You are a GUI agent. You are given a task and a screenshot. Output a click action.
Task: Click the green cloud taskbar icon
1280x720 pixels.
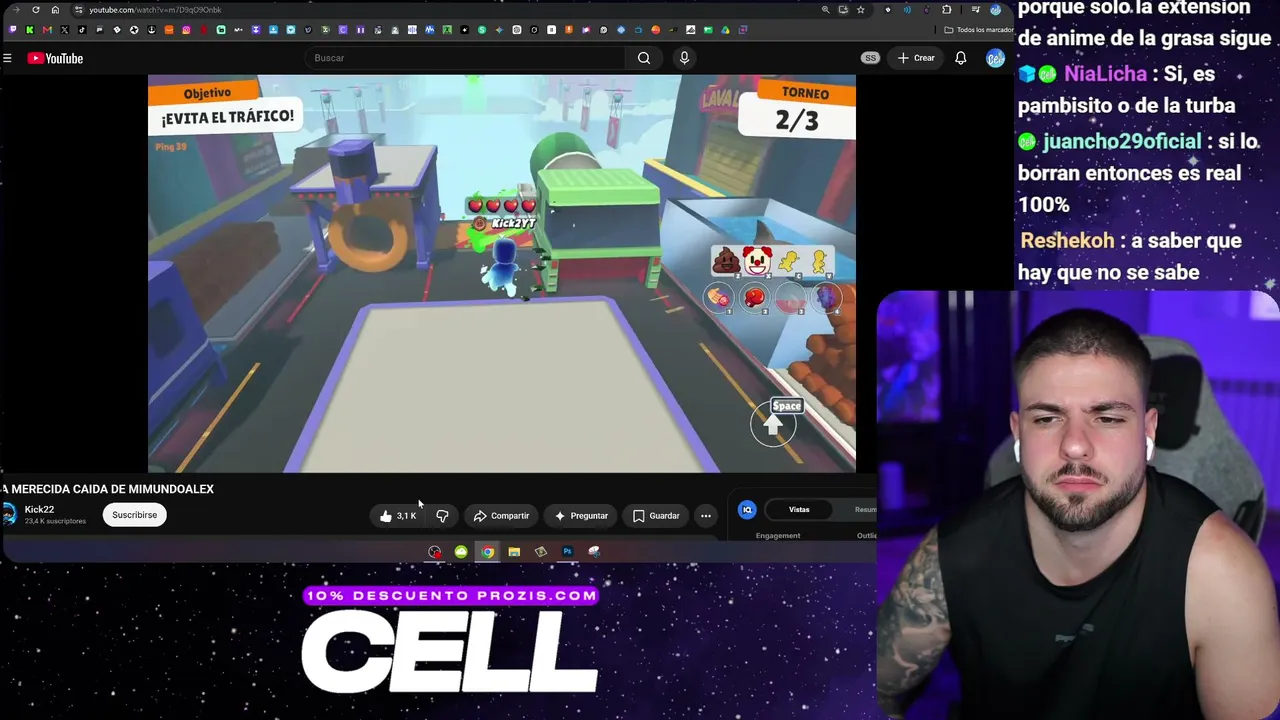[461, 551]
